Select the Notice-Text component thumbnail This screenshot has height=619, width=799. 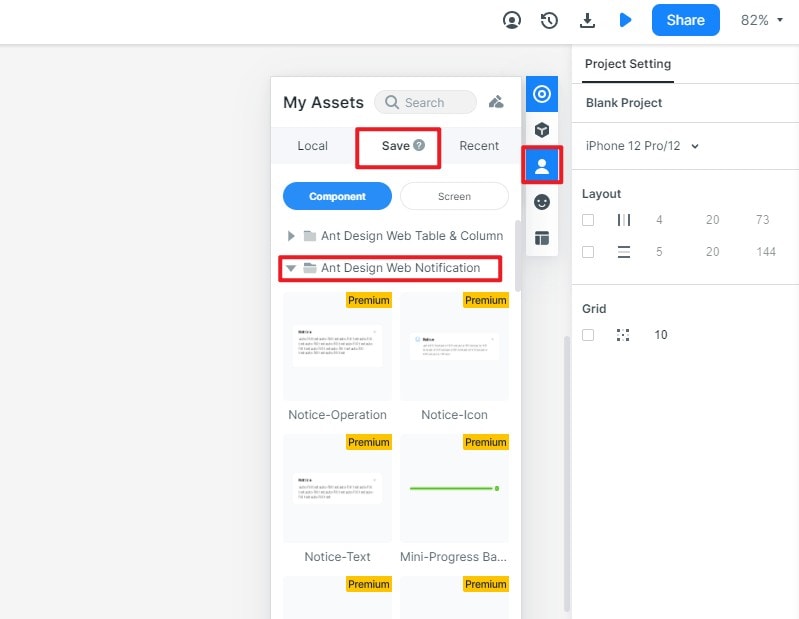click(337, 488)
